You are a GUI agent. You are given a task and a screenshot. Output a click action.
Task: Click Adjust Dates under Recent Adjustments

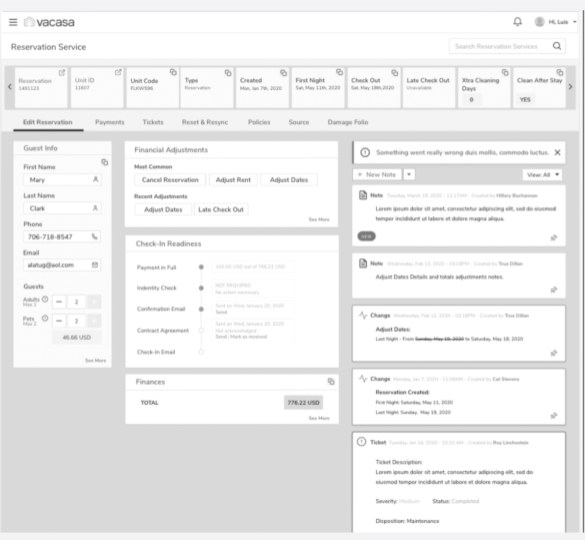[163, 210]
